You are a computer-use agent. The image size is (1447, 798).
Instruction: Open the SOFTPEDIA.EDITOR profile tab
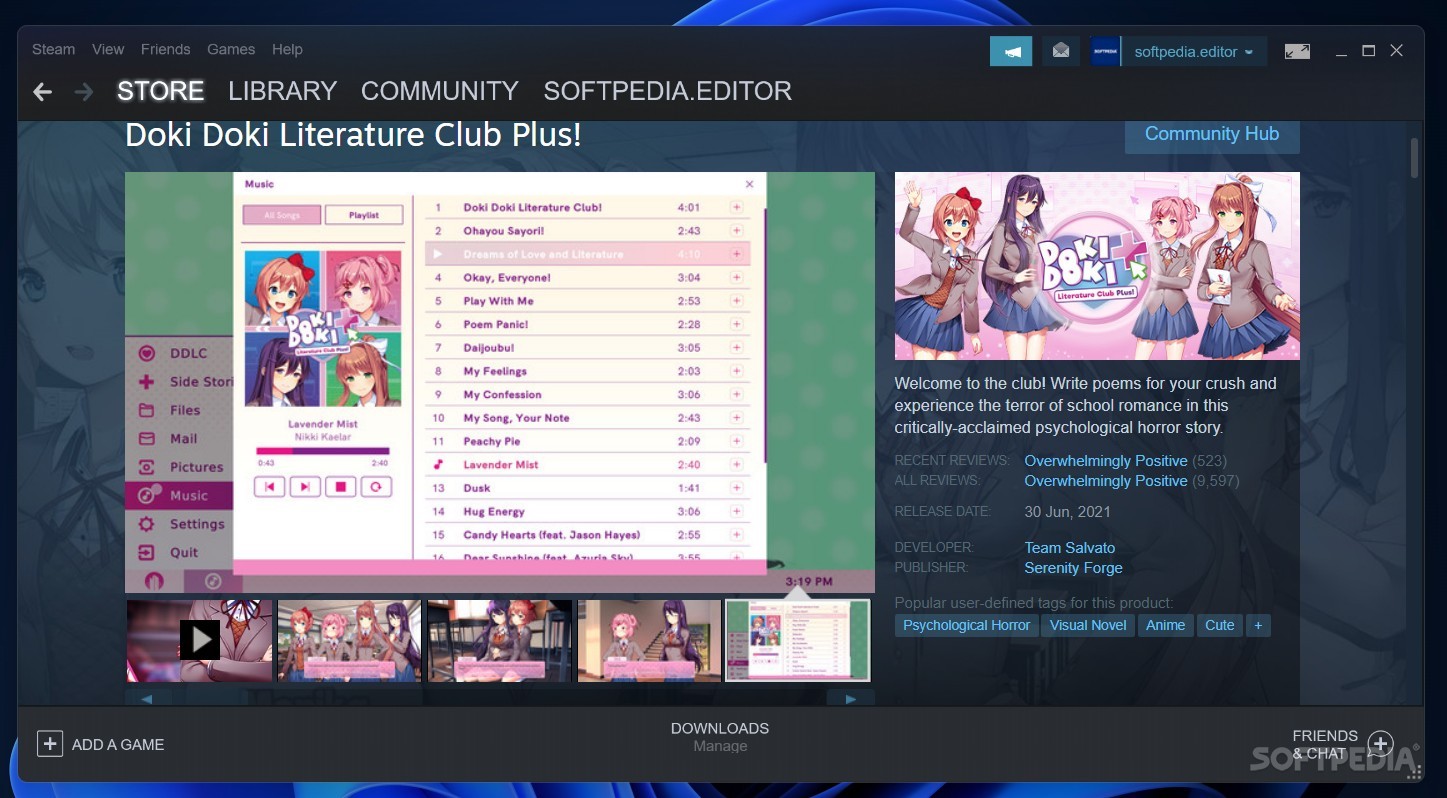(667, 91)
